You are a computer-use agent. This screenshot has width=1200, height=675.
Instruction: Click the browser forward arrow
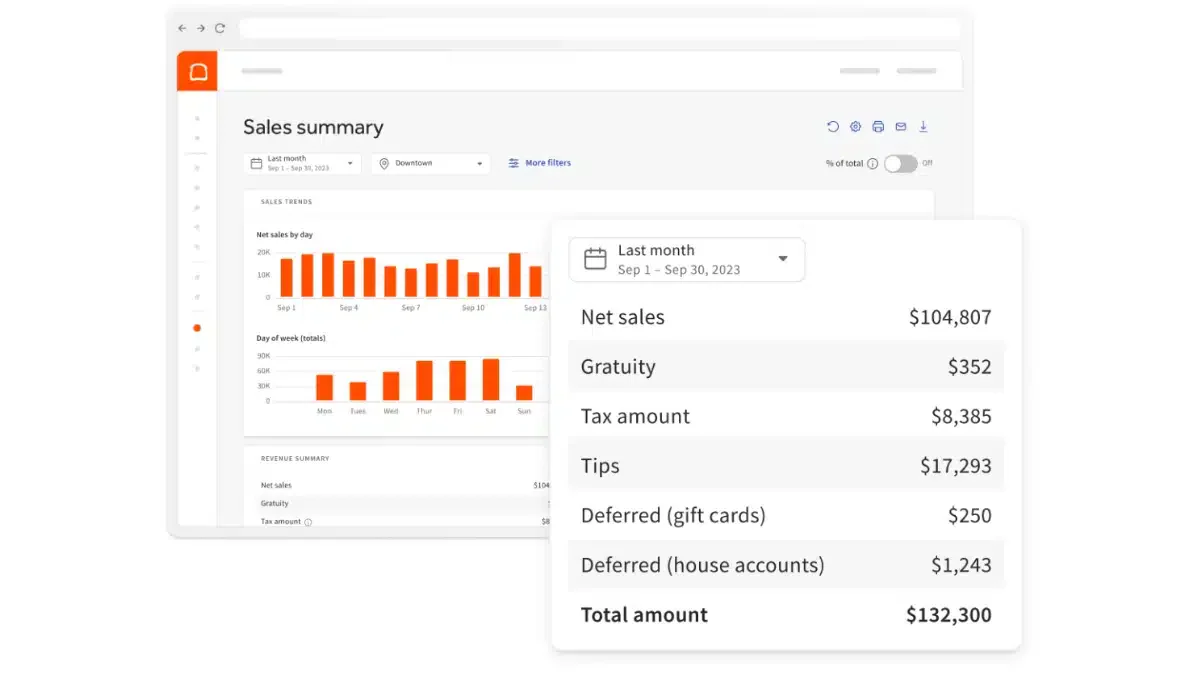pyautogui.click(x=201, y=28)
